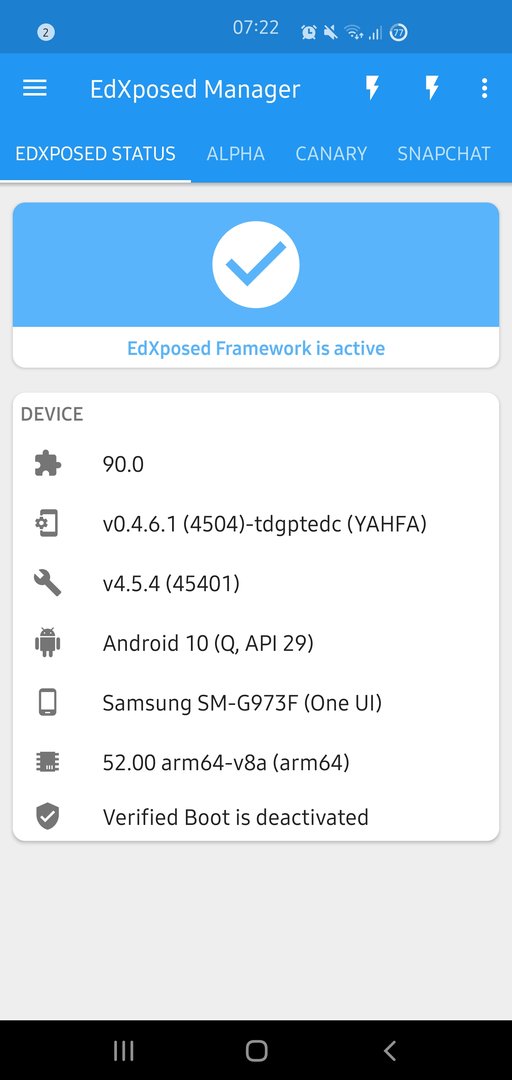The height and width of the screenshot is (1080, 512).
Task: Tap the framework version phone-gear icon
Action: 48,524
